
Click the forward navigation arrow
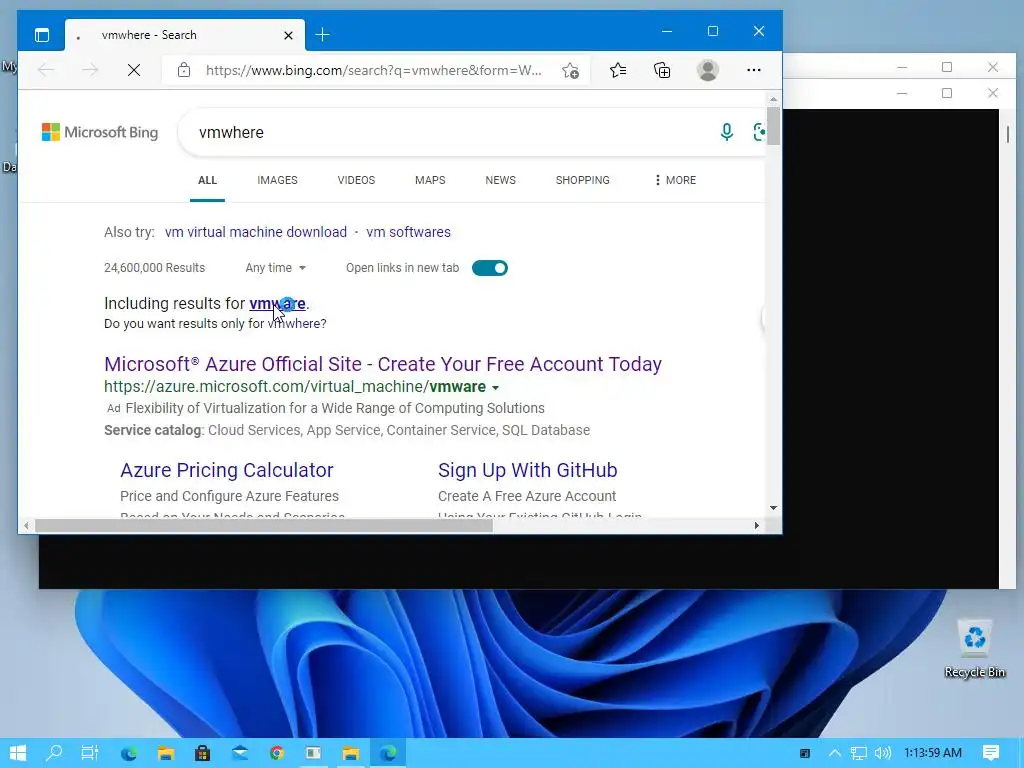[x=90, y=70]
